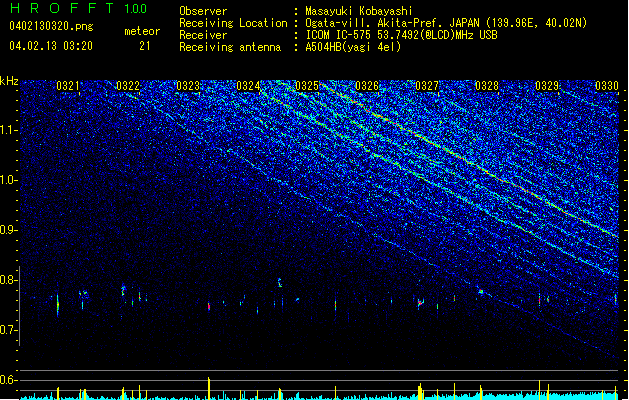Click the 0323 time marker
Screen dimensions: 629x400
click(188, 85)
